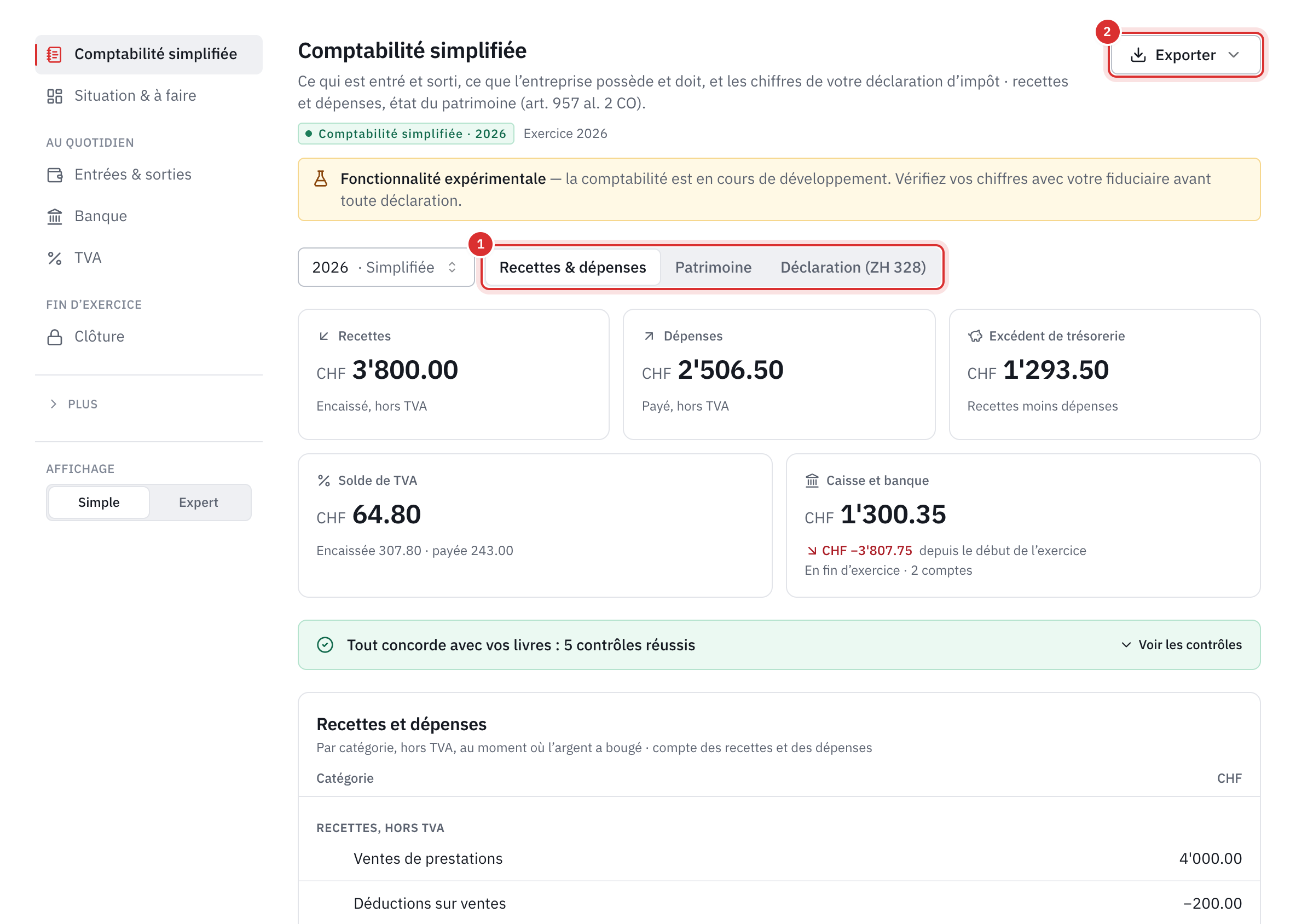Screen dimensions: 1296x924
Task: Switch display mode to Expert
Action: tap(199, 503)
